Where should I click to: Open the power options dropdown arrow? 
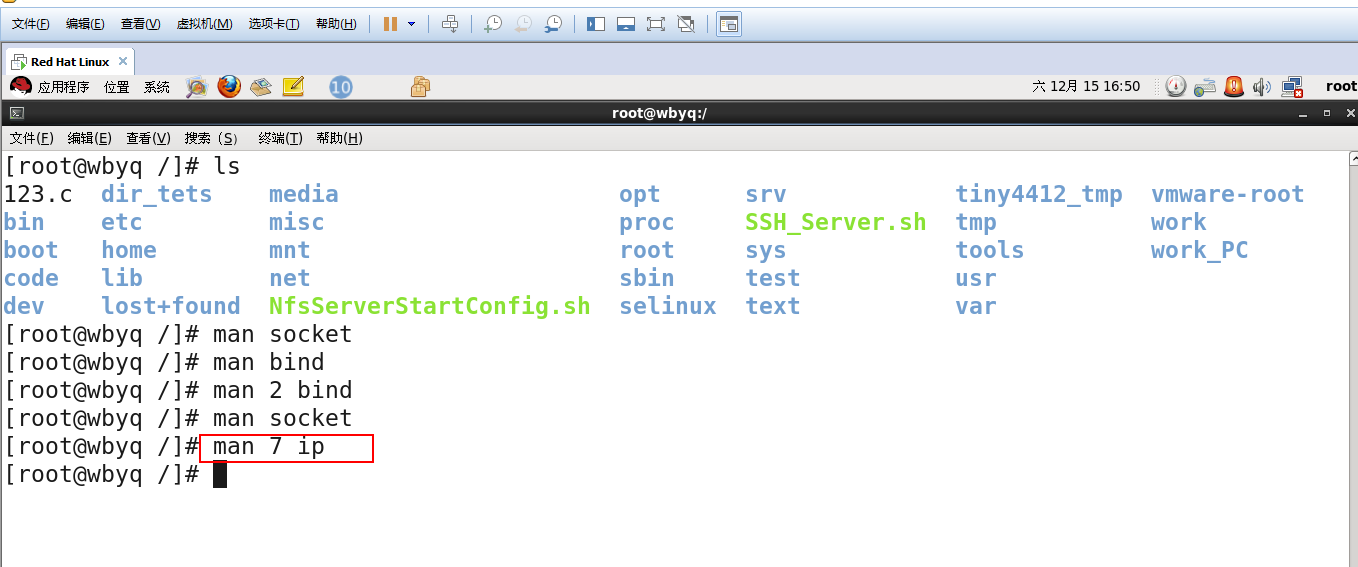click(411, 24)
